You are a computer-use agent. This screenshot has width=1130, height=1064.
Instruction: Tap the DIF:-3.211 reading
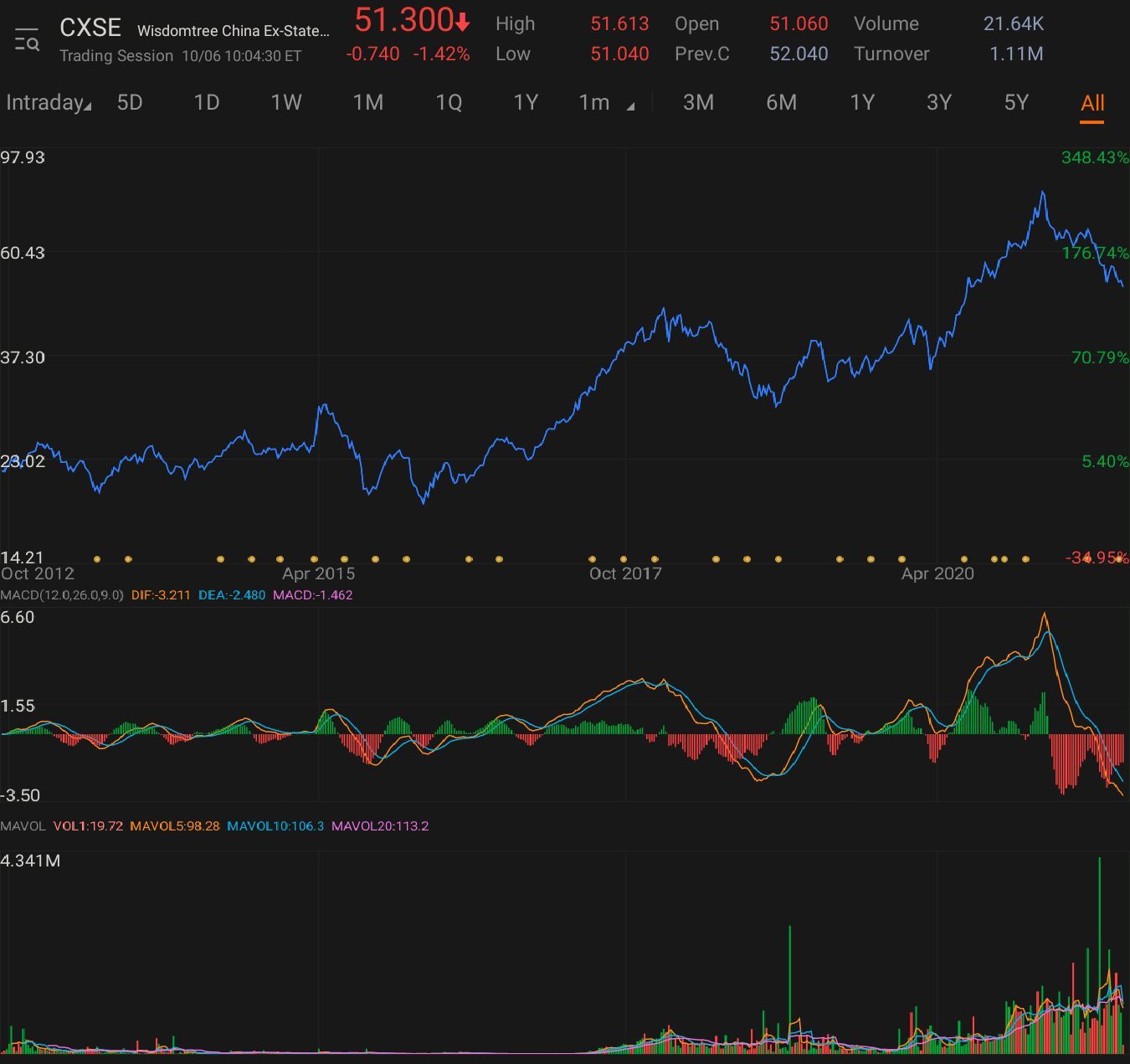[x=161, y=594]
